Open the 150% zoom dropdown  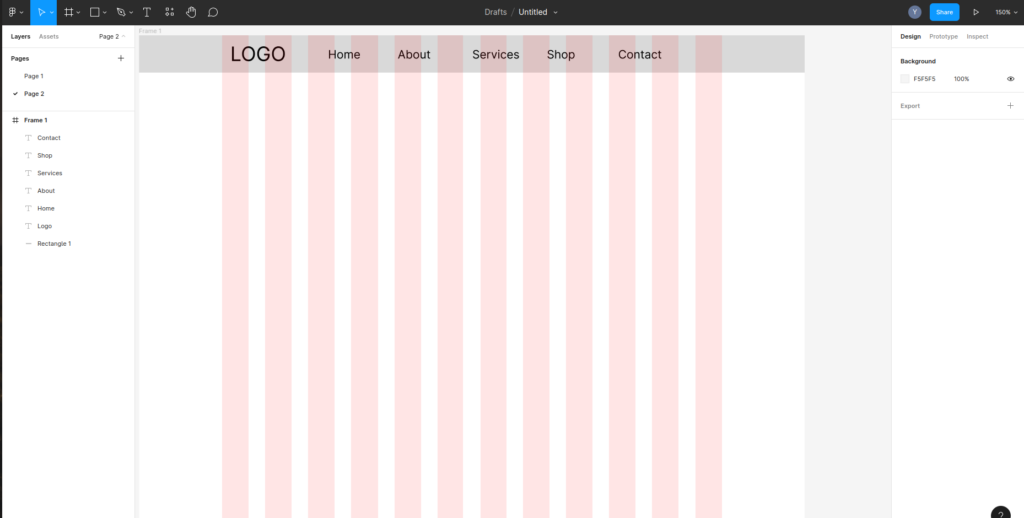[x=1003, y=12]
